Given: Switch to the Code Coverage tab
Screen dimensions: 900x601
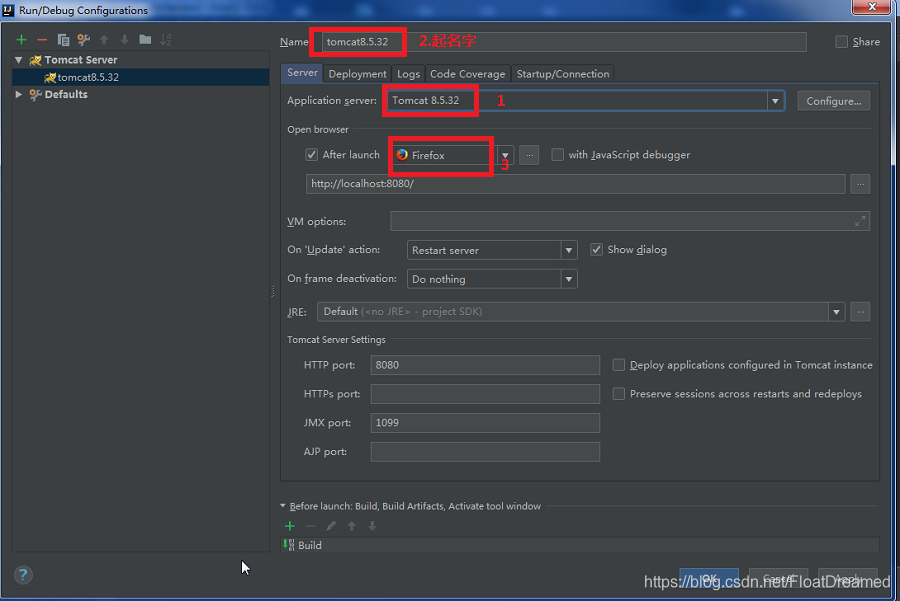Looking at the screenshot, I should click(467, 74).
